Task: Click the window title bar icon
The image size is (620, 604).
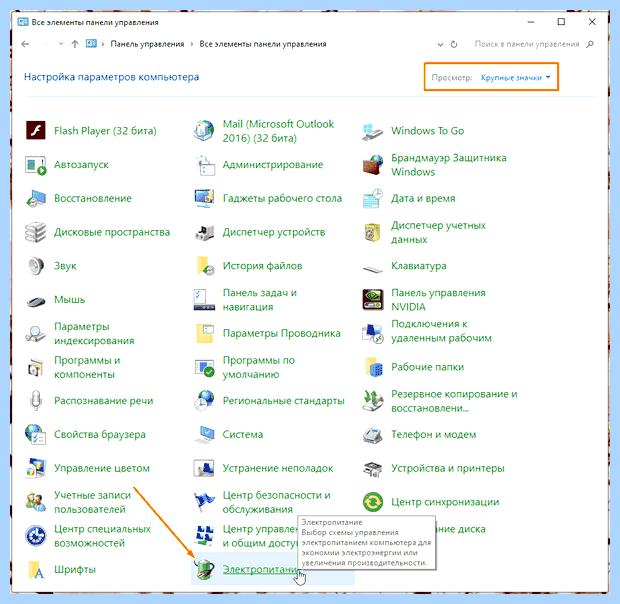Action: click(23, 22)
